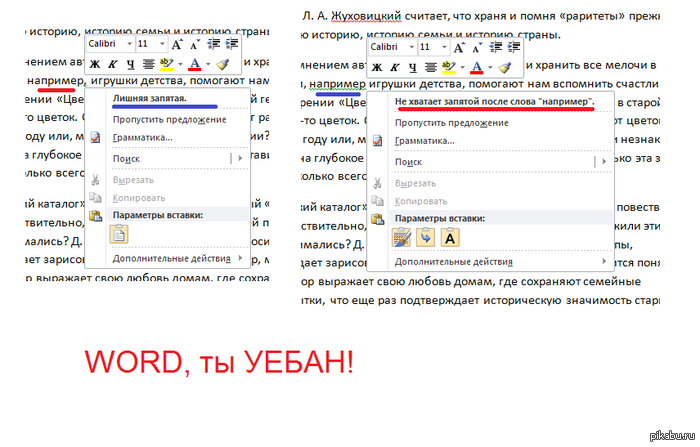This screenshot has height=447, width=700.
Task: Toggle Bold Ж in 'Лишняя запятая' screenshot toolbar
Action: click(x=95, y=64)
